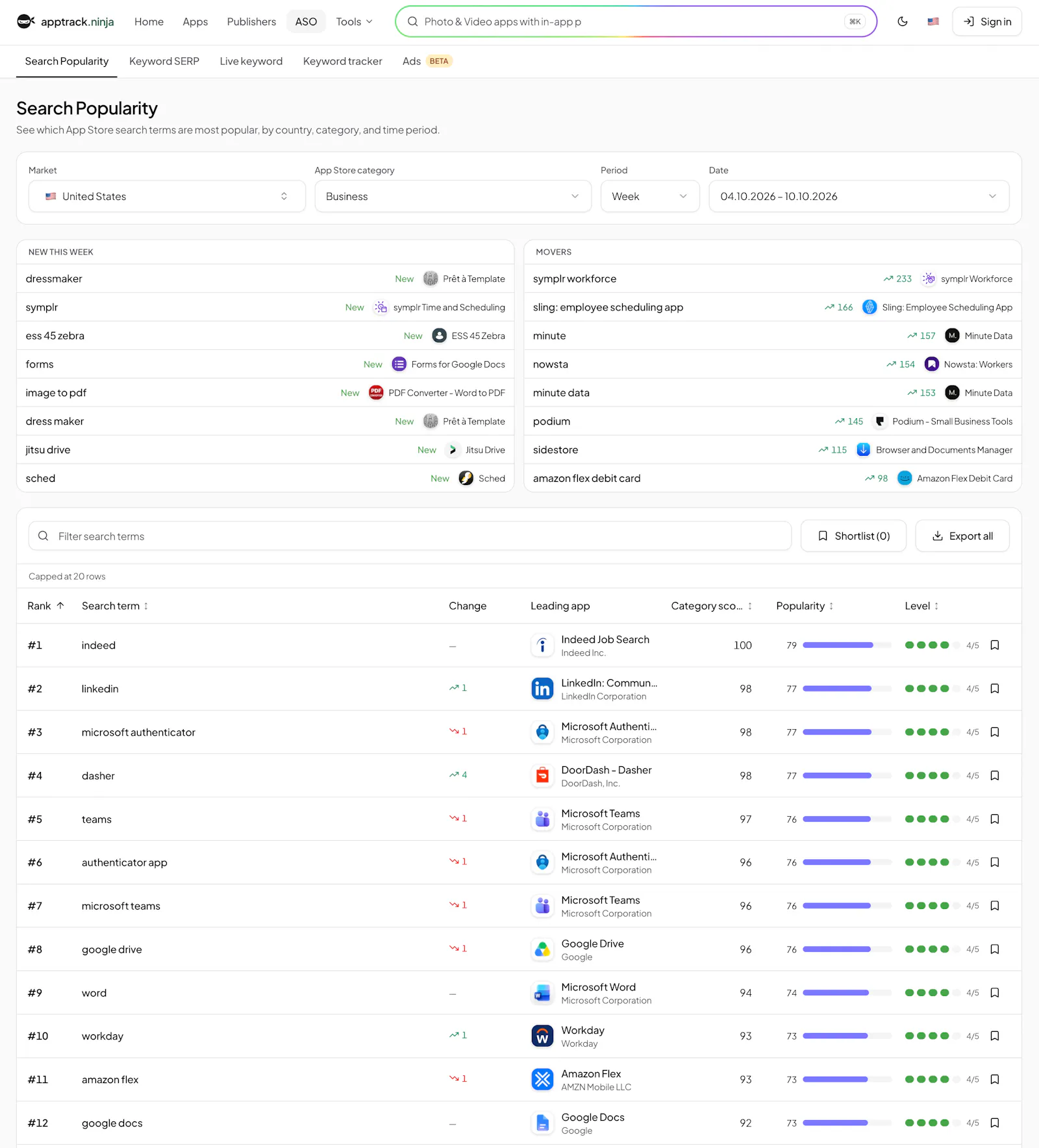Screen dimensions: 1039x1148
Task: Click the Nowsta: Workers app icon
Action: 931,364
